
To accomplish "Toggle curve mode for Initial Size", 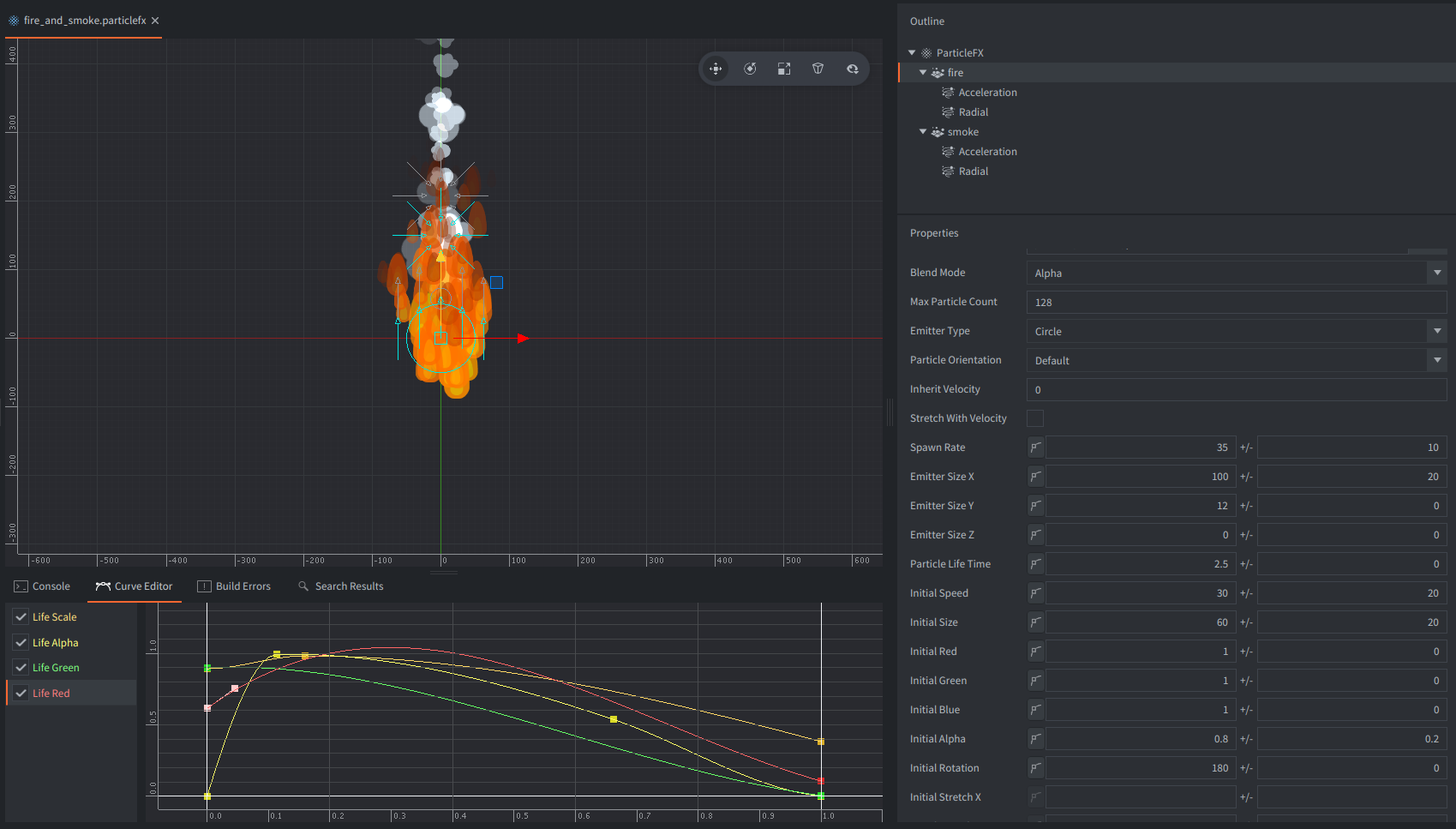I will (1036, 622).
